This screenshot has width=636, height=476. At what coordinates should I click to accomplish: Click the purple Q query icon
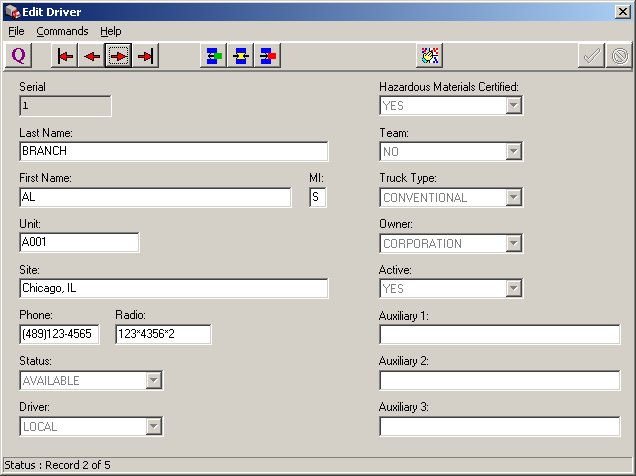tap(19, 56)
